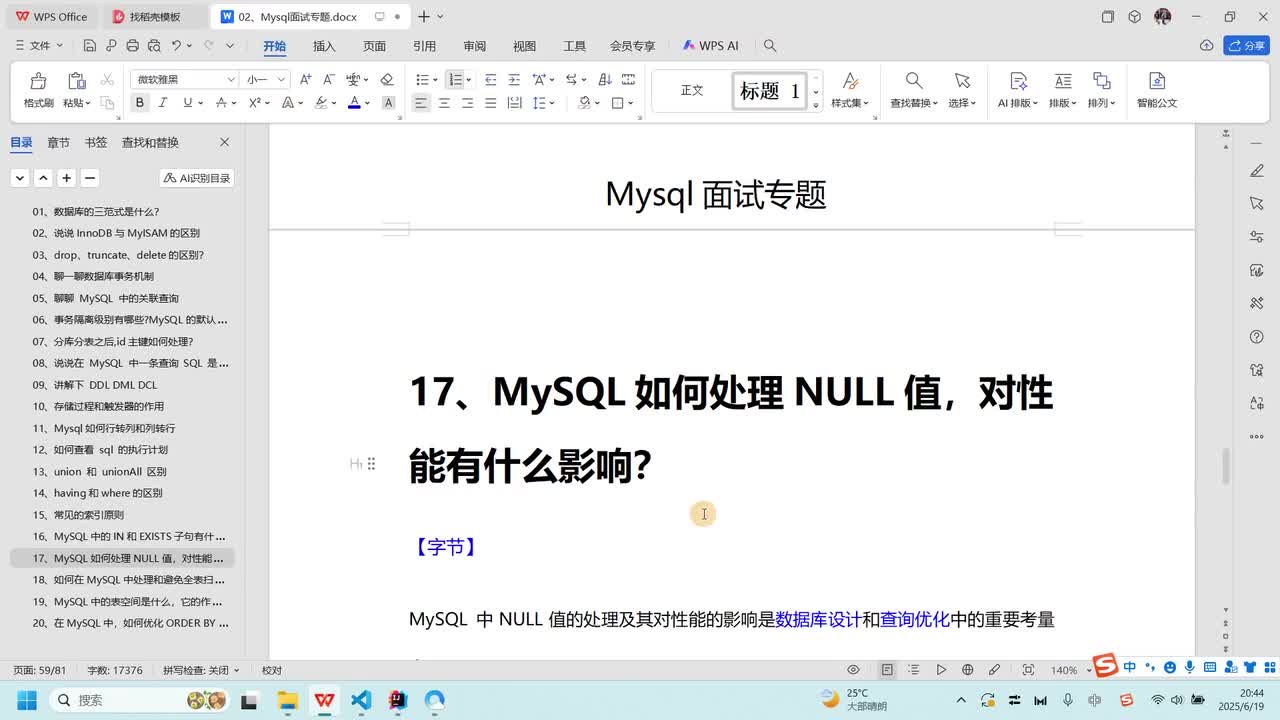1280x720 pixels.
Task: Click the Style Set (样式集) icon
Action: pos(850,81)
